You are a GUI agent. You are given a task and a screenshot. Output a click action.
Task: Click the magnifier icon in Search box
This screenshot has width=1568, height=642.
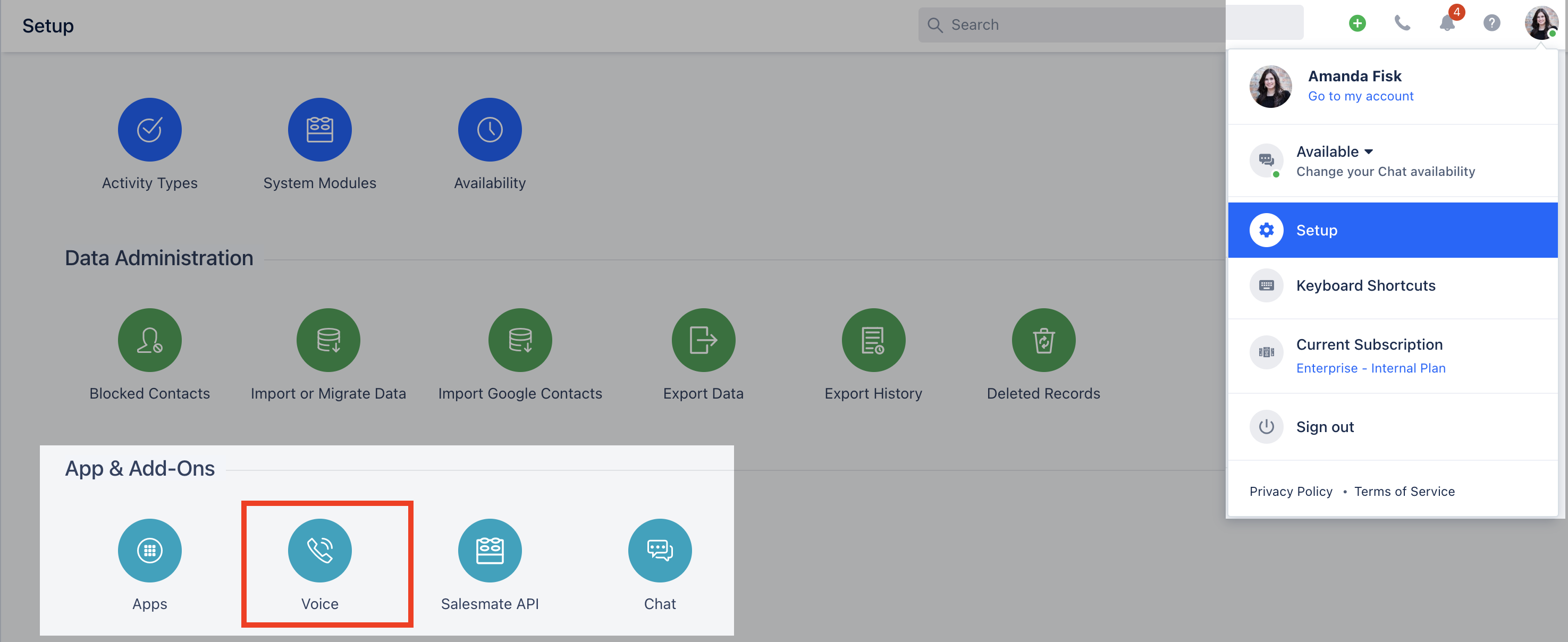click(x=934, y=25)
